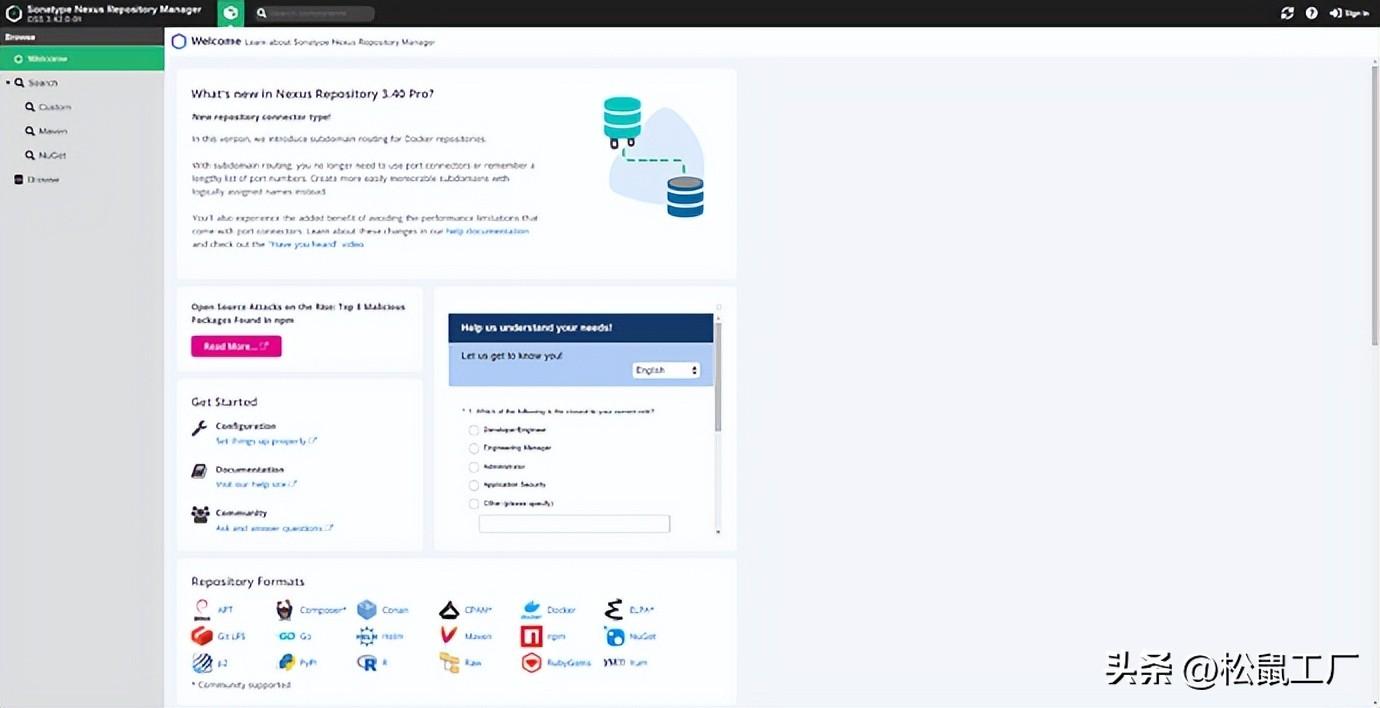This screenshot has width=1380, height=708.
Task: Click the Search components field
Action: pyautogui.click(x=313, y=14)
